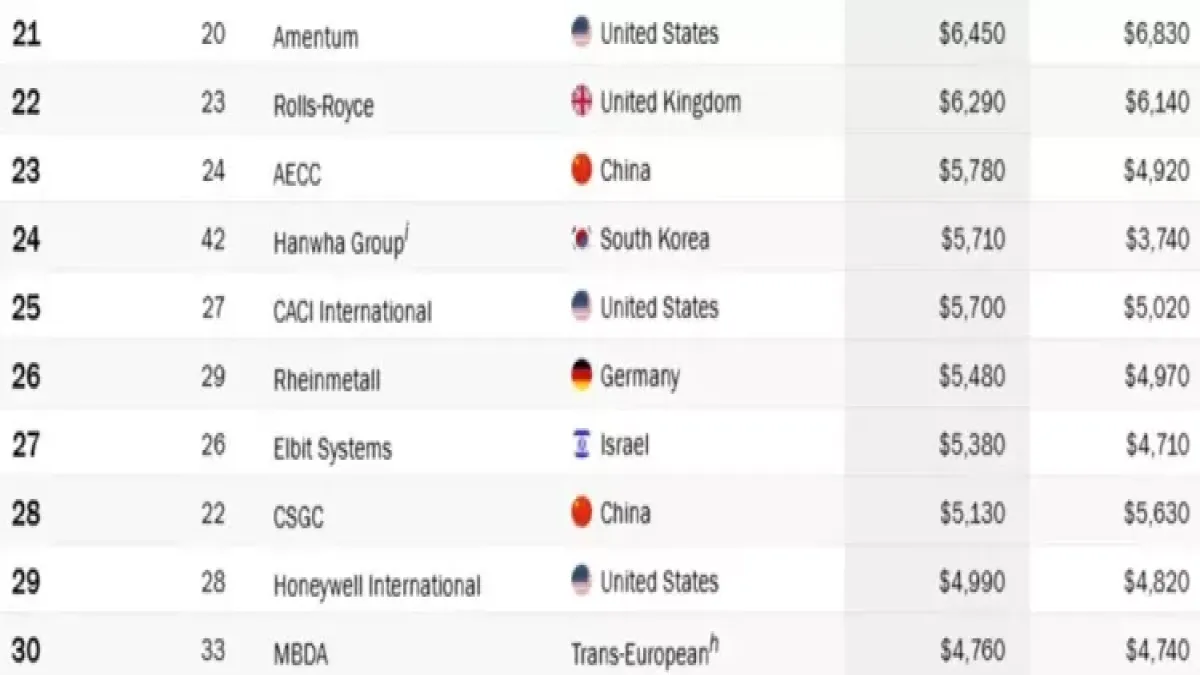The height and width of the screenshot is (675, 1200).
Task: Click the China flag in CSGC row
Action: point(581,513)
